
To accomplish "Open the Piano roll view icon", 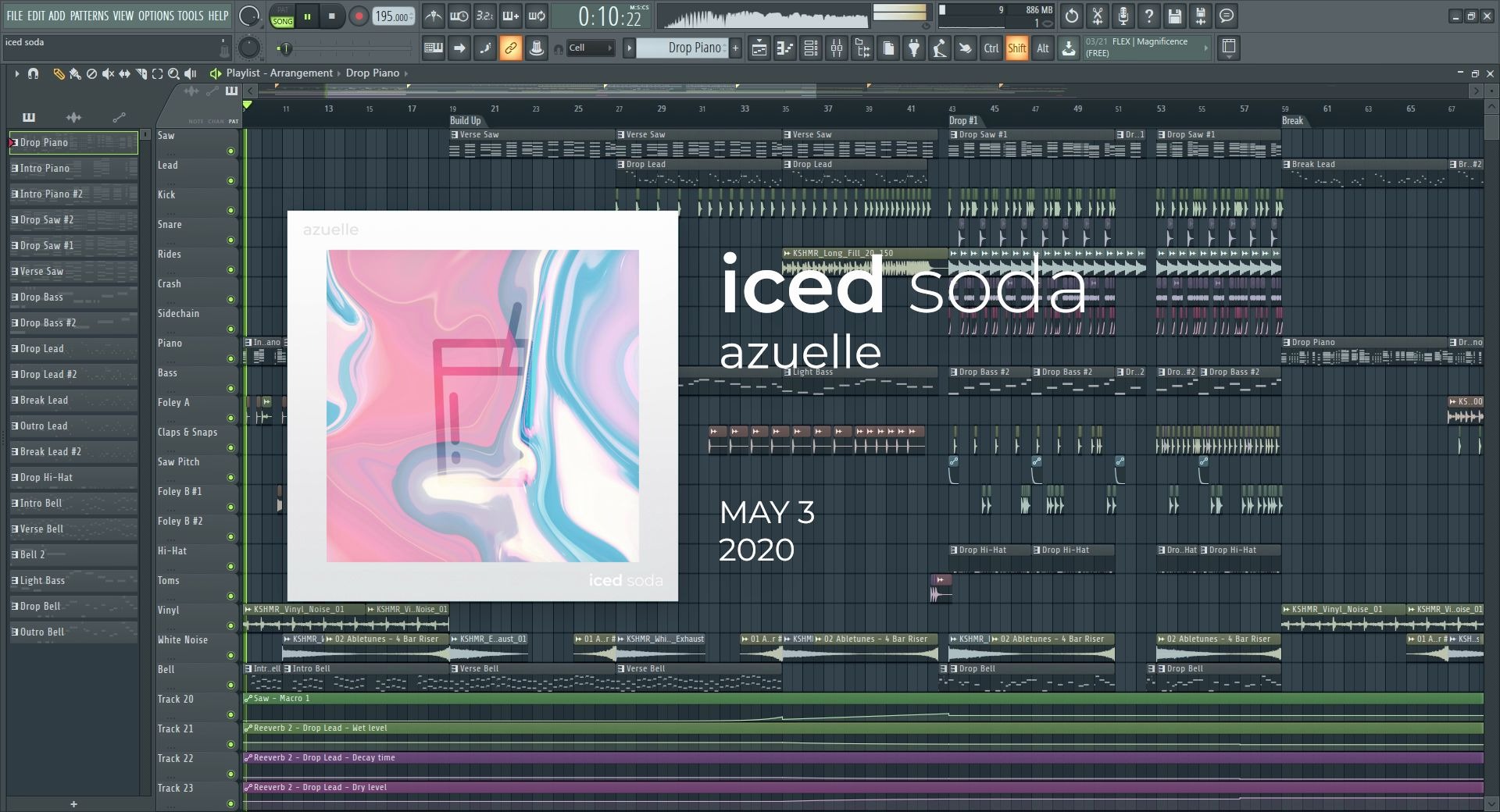I will click(785, 48).
